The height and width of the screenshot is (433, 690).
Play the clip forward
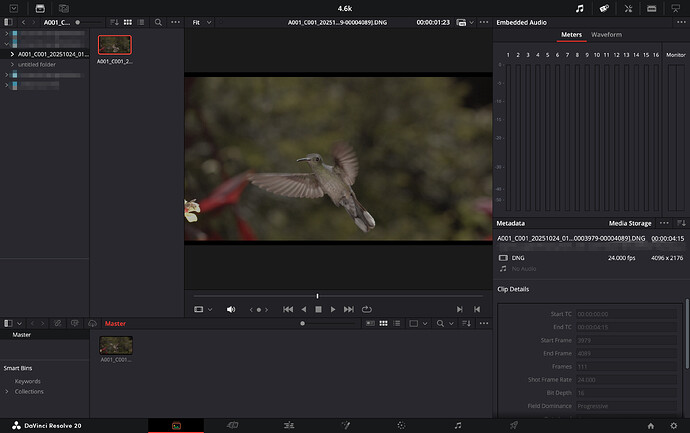click(333, 309)
